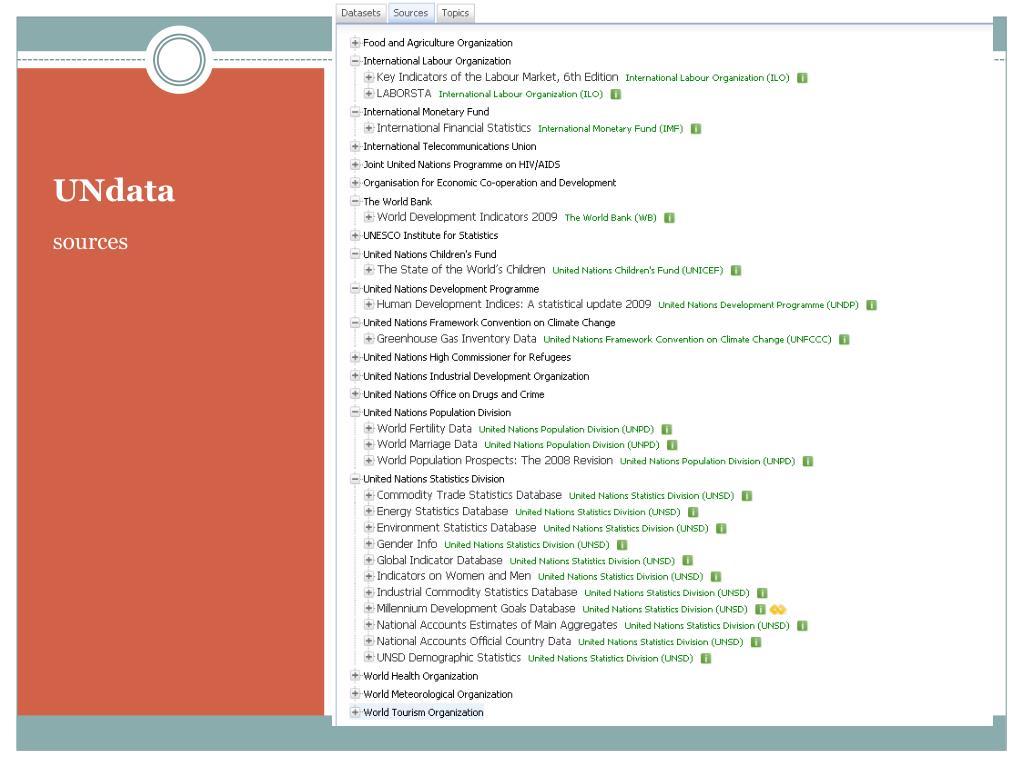This screenshot has height=768, width=1024.
Task: Open Greenhouse Gas Inventory Data dataset
Action: pos(456,339)
